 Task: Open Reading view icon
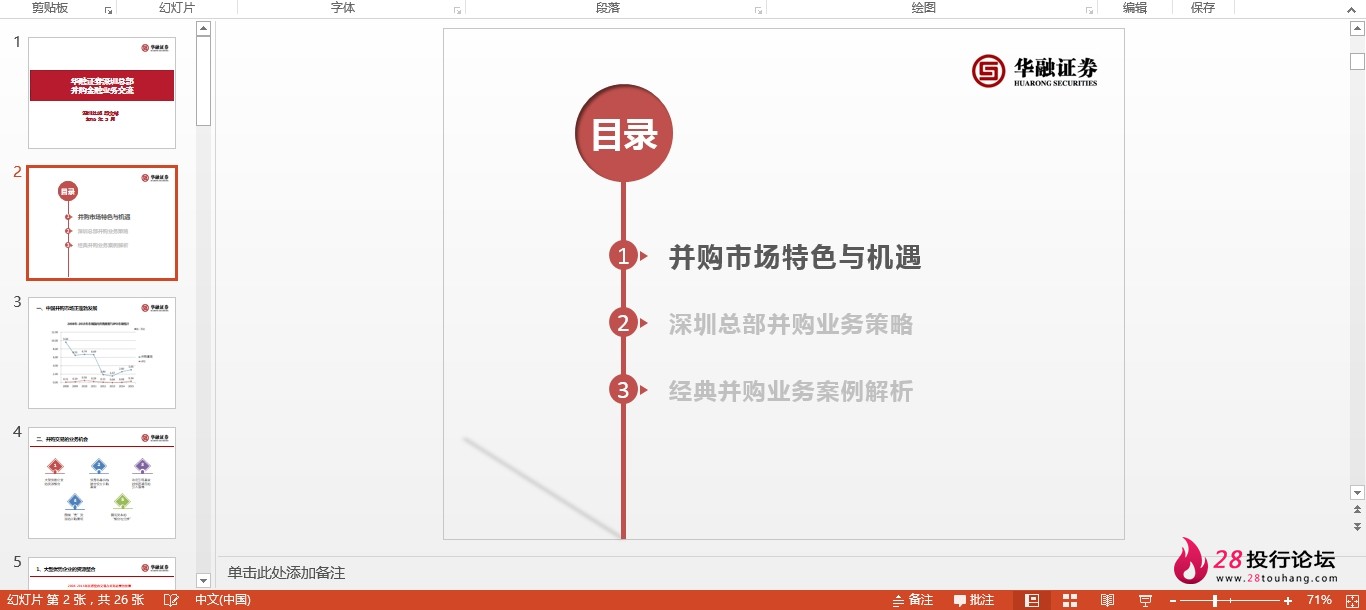click(1107, 600)
